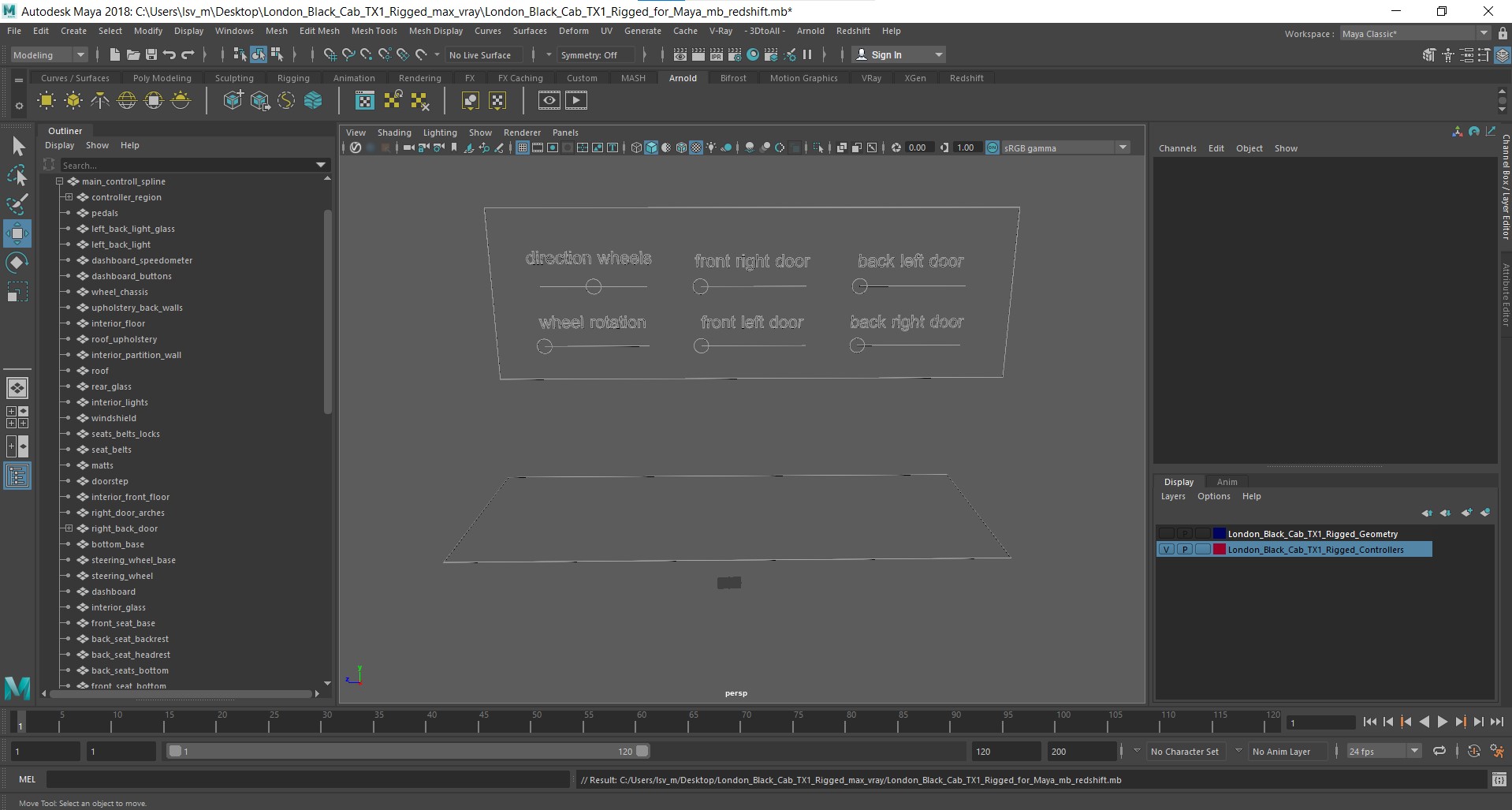Create layer from selected objects

(1485, 513)
